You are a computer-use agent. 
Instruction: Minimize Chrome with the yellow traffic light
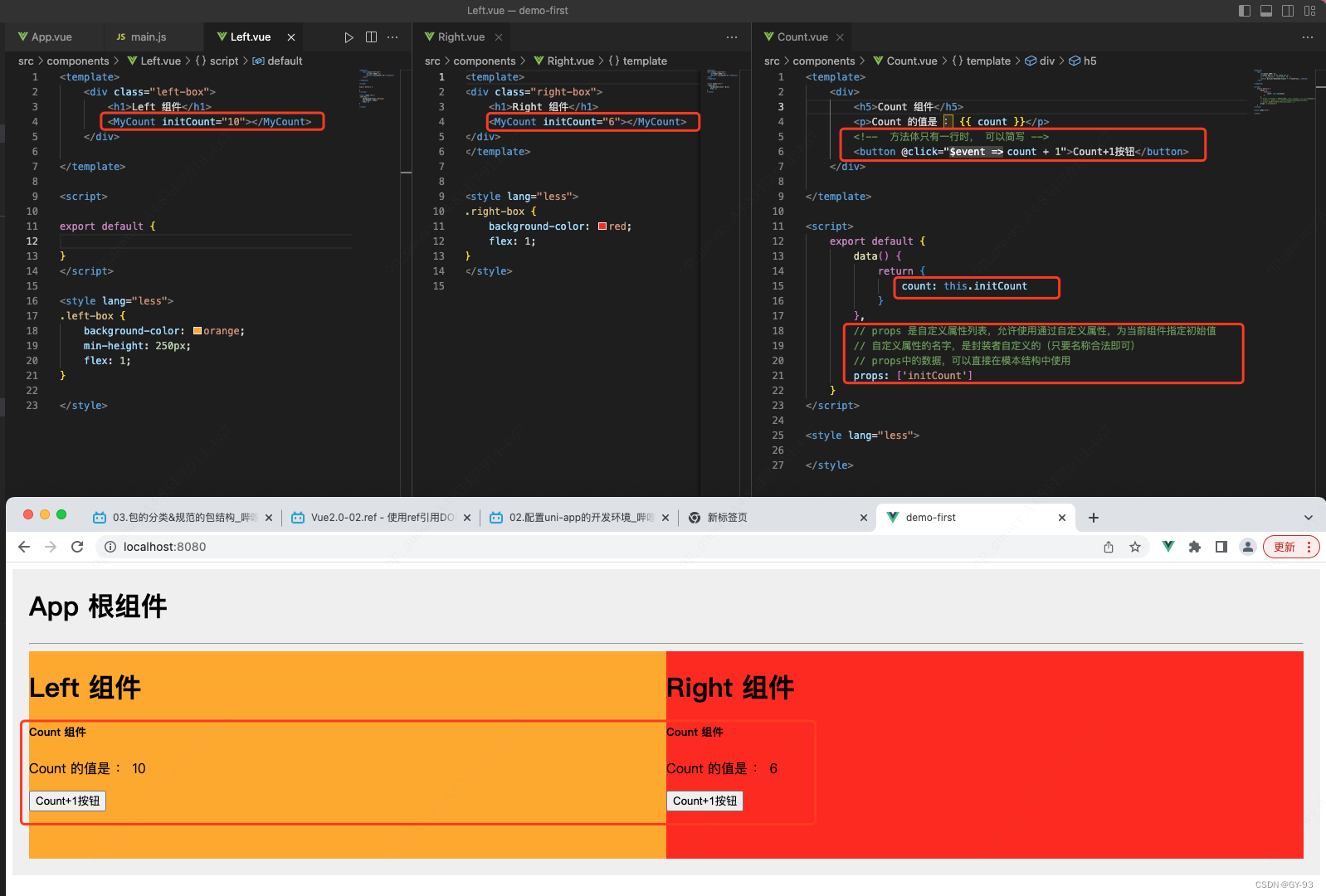tap(45, 514)
